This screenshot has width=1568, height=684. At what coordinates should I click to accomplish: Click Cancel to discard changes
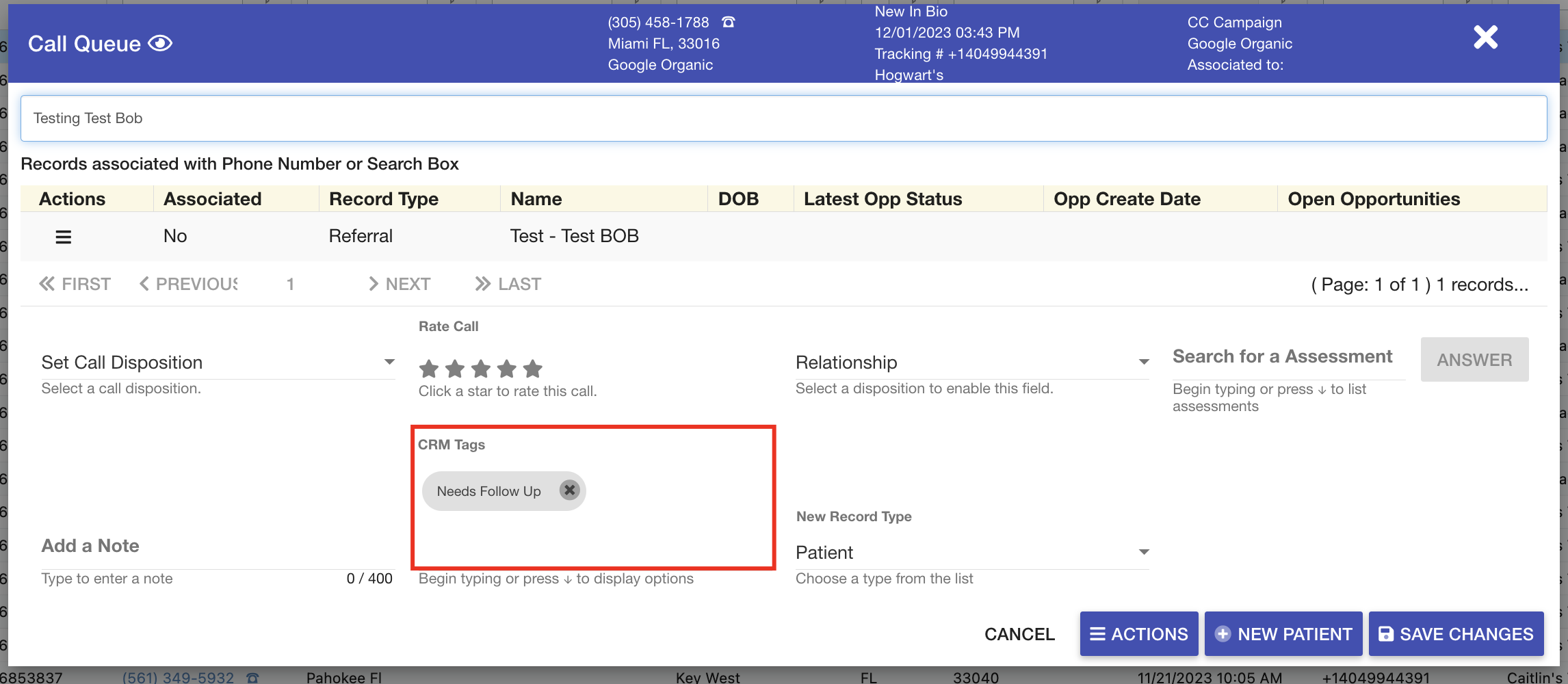click(1019, 634)
